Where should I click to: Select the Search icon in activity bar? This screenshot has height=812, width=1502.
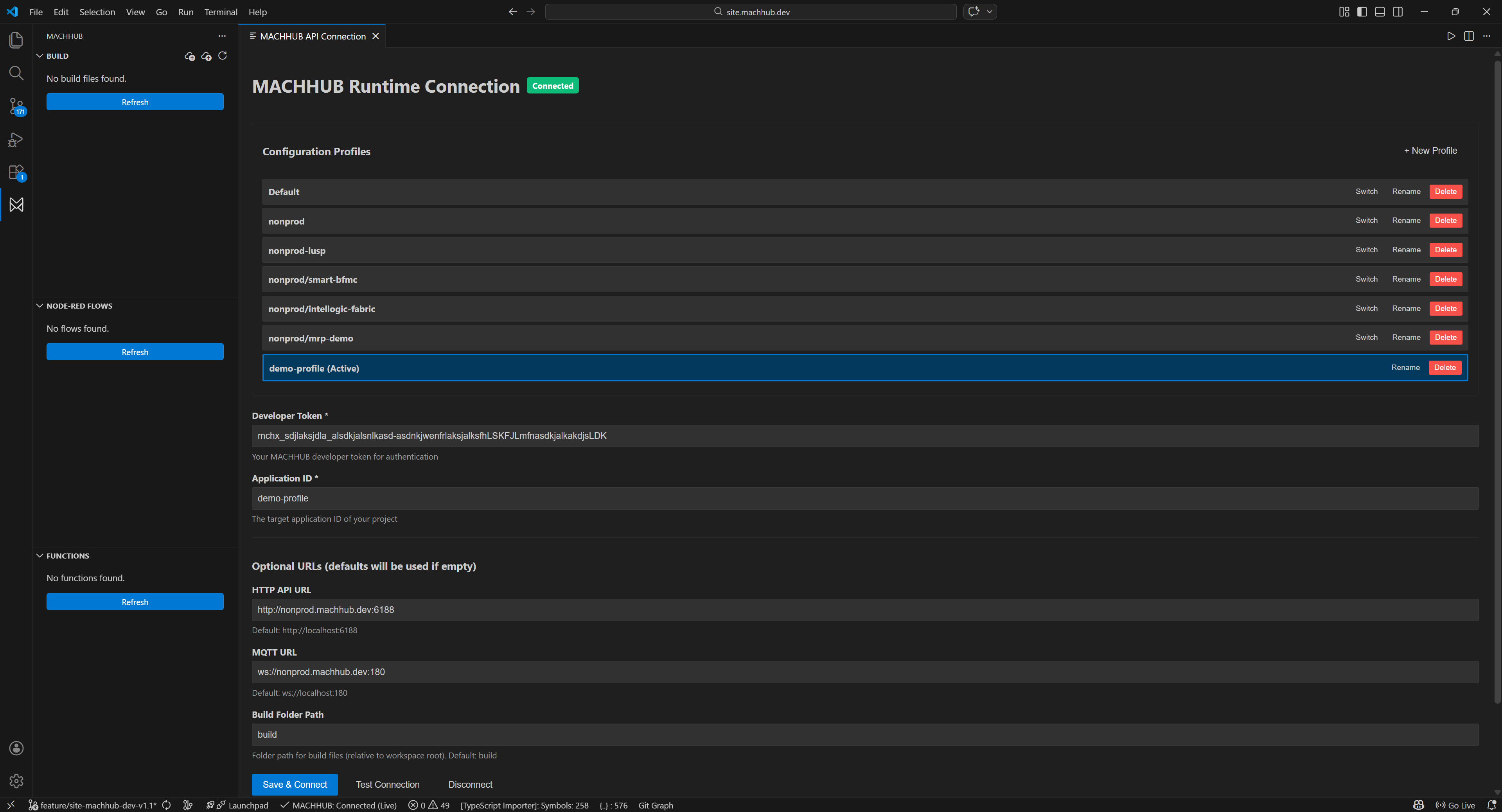16,73
